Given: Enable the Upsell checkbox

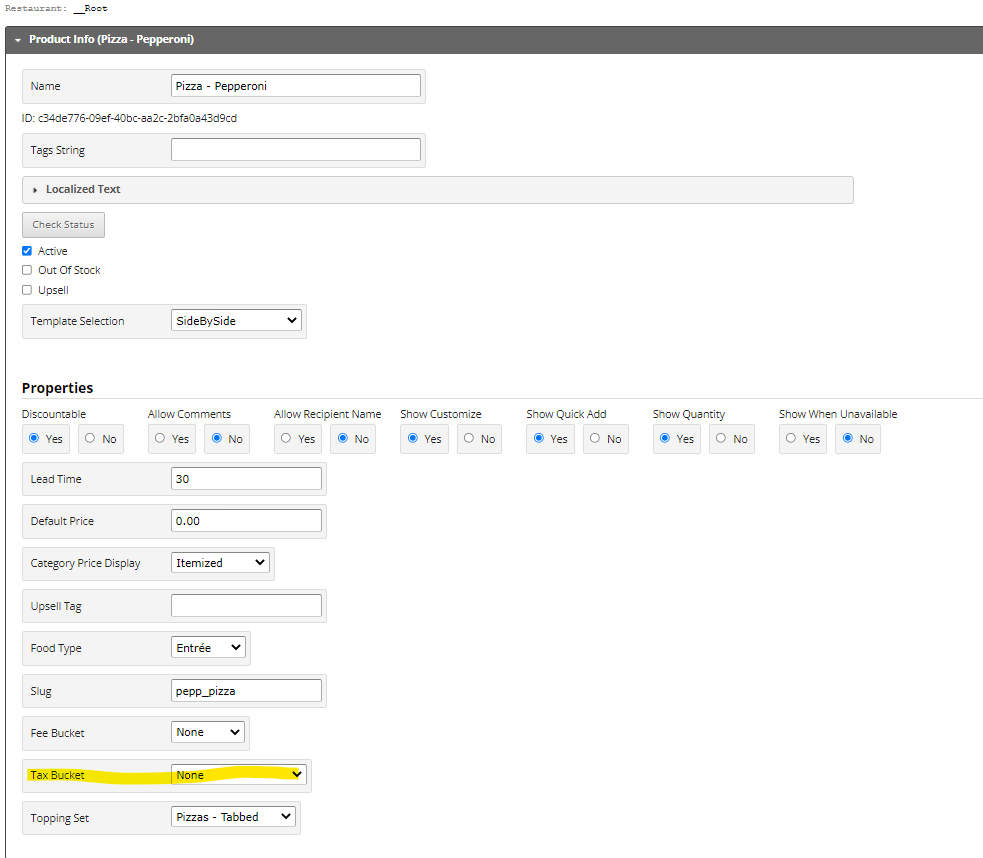Looking at the screenshot, I should [x=27, y=290].
